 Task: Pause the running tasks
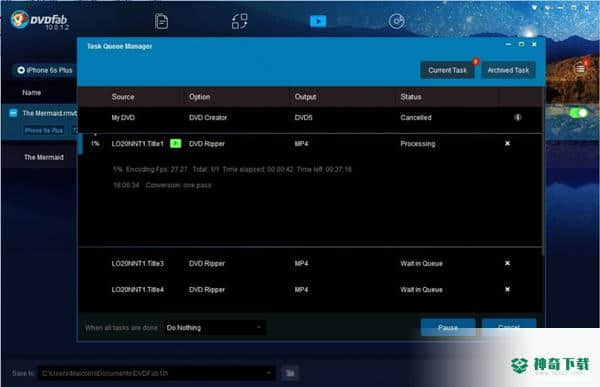pyautogui.click(x=448, y=327)
